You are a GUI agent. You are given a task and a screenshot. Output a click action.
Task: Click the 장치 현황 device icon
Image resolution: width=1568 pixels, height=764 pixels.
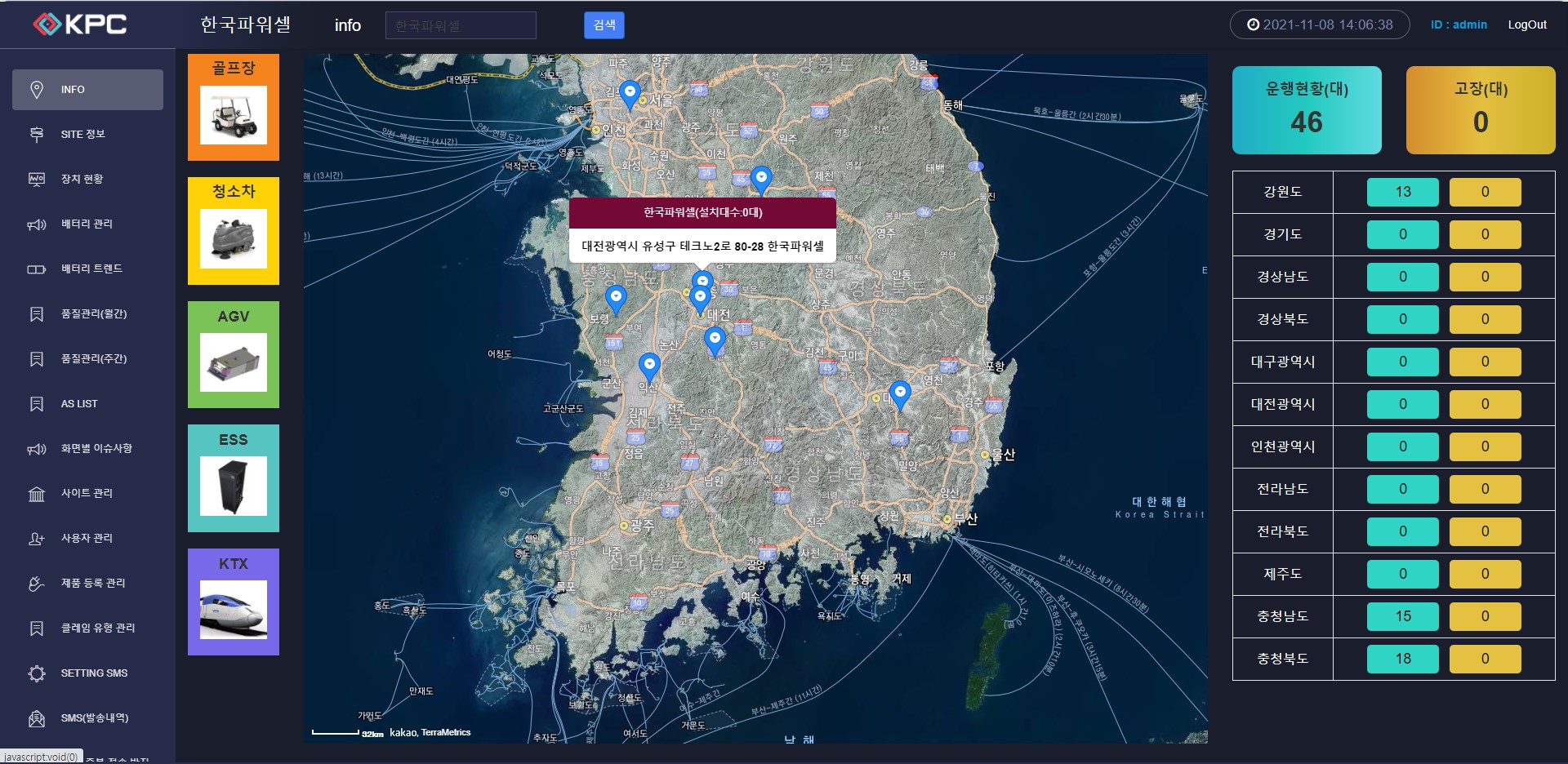click(x=37, y=180)
